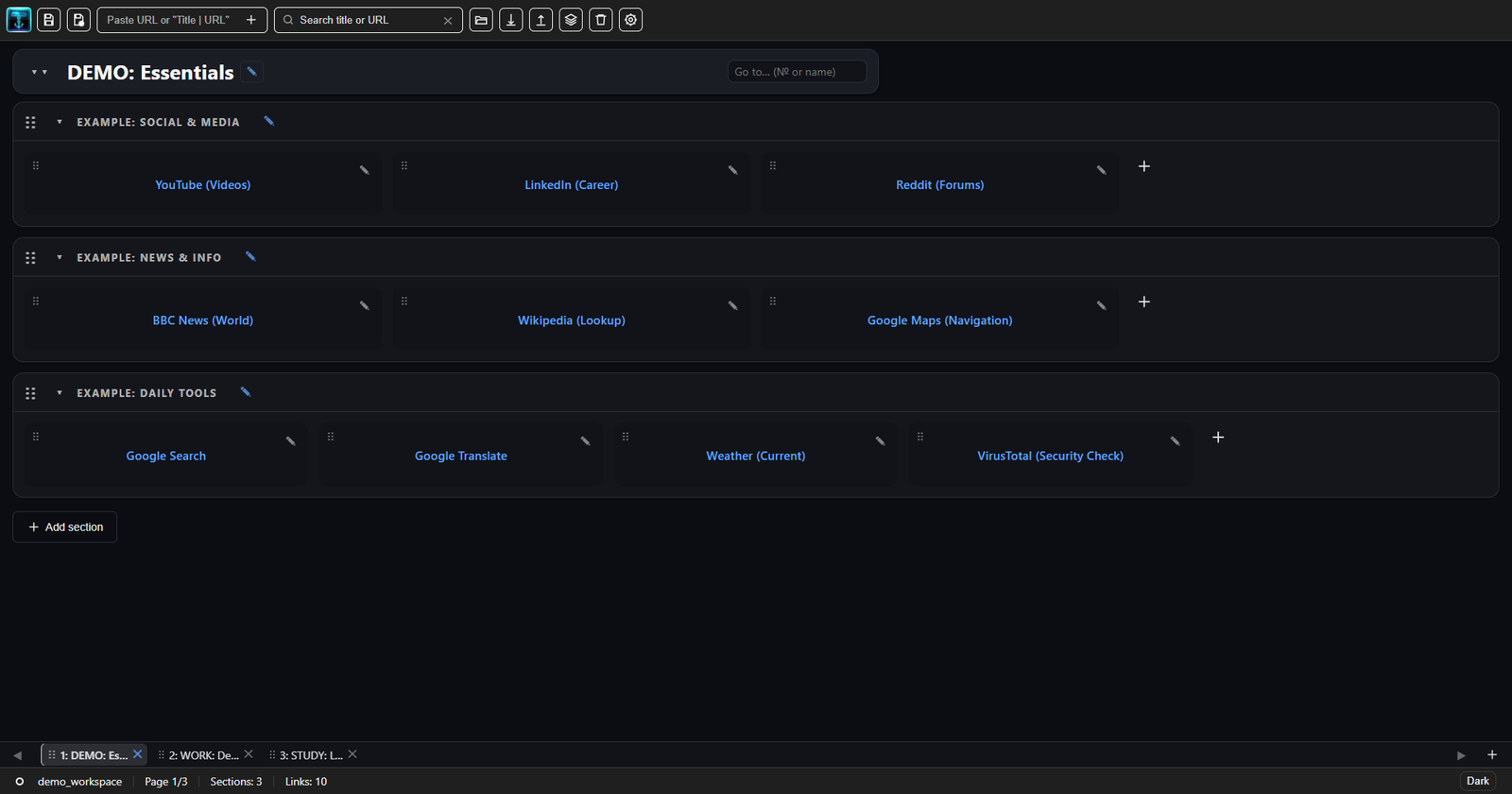Click the save-as floppy icon with dot
This screenshot has width=1512, height=794.
79,20
